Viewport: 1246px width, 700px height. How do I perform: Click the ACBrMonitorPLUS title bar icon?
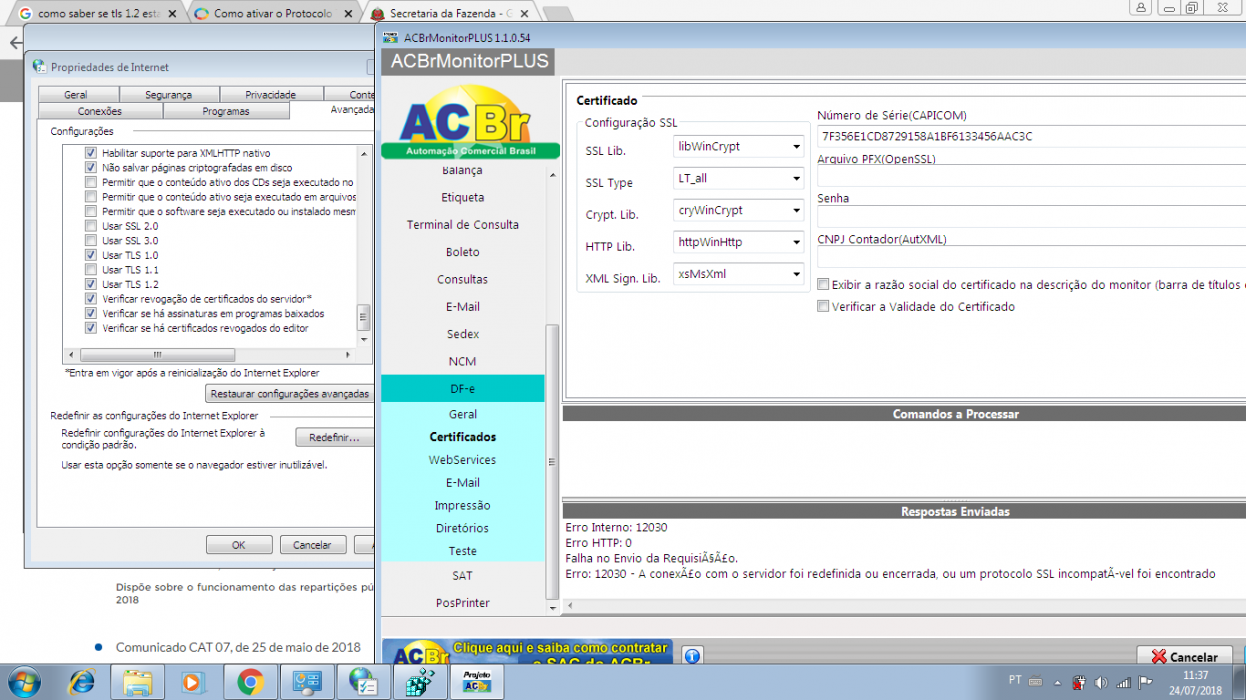pyautogui.click(x=391, y=37)
